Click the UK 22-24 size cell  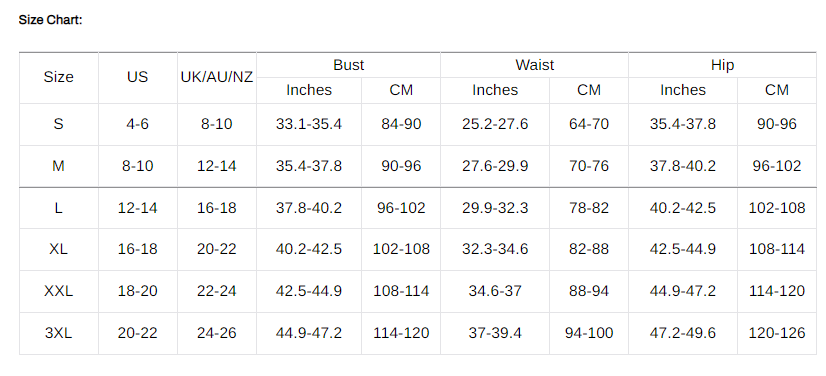pyautogui.click(x=217, y=291)
